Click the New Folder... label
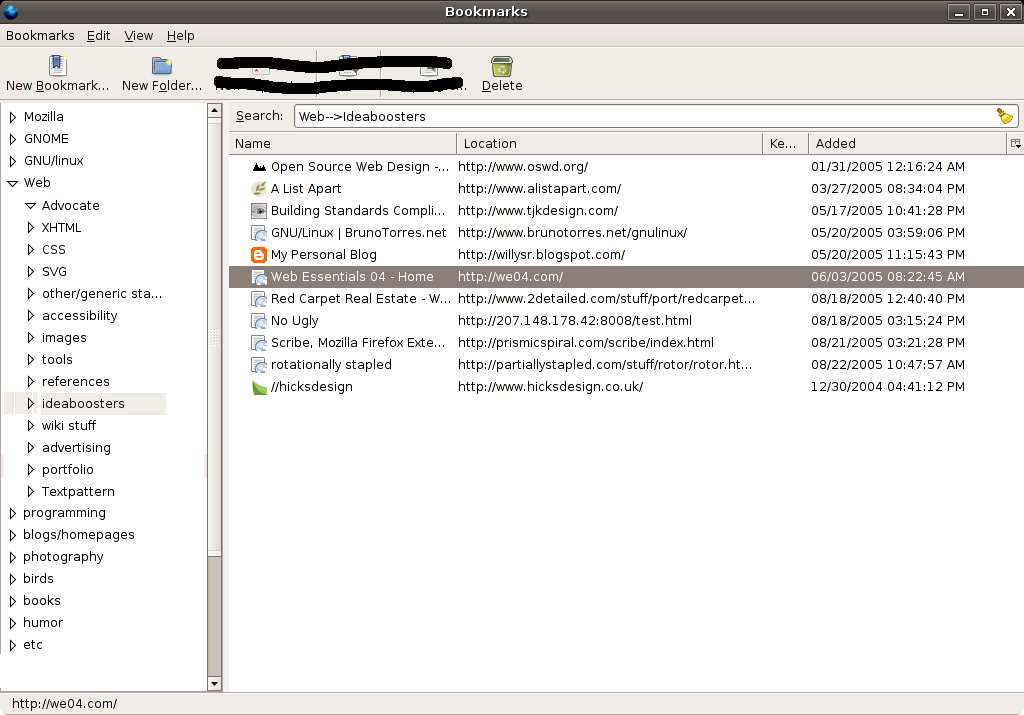Screen dimensions: 1024x715 [x=162, y=86]
